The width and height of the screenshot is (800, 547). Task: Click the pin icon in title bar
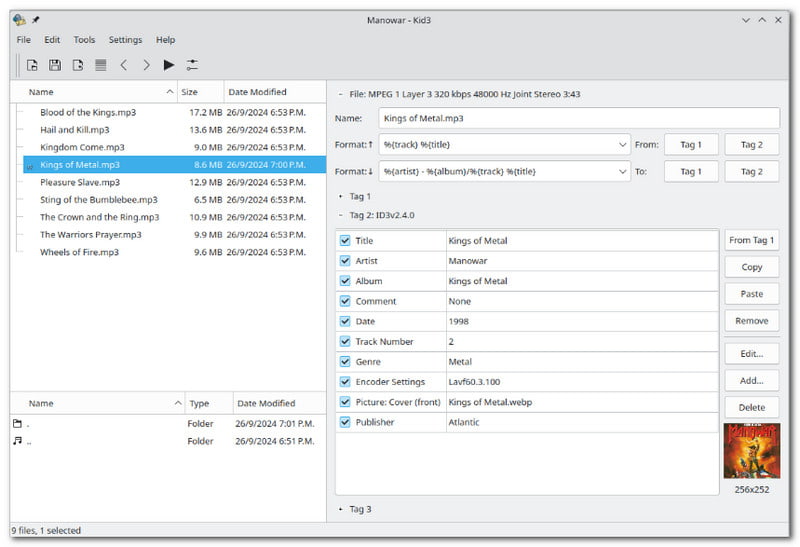tap(36, 20)
